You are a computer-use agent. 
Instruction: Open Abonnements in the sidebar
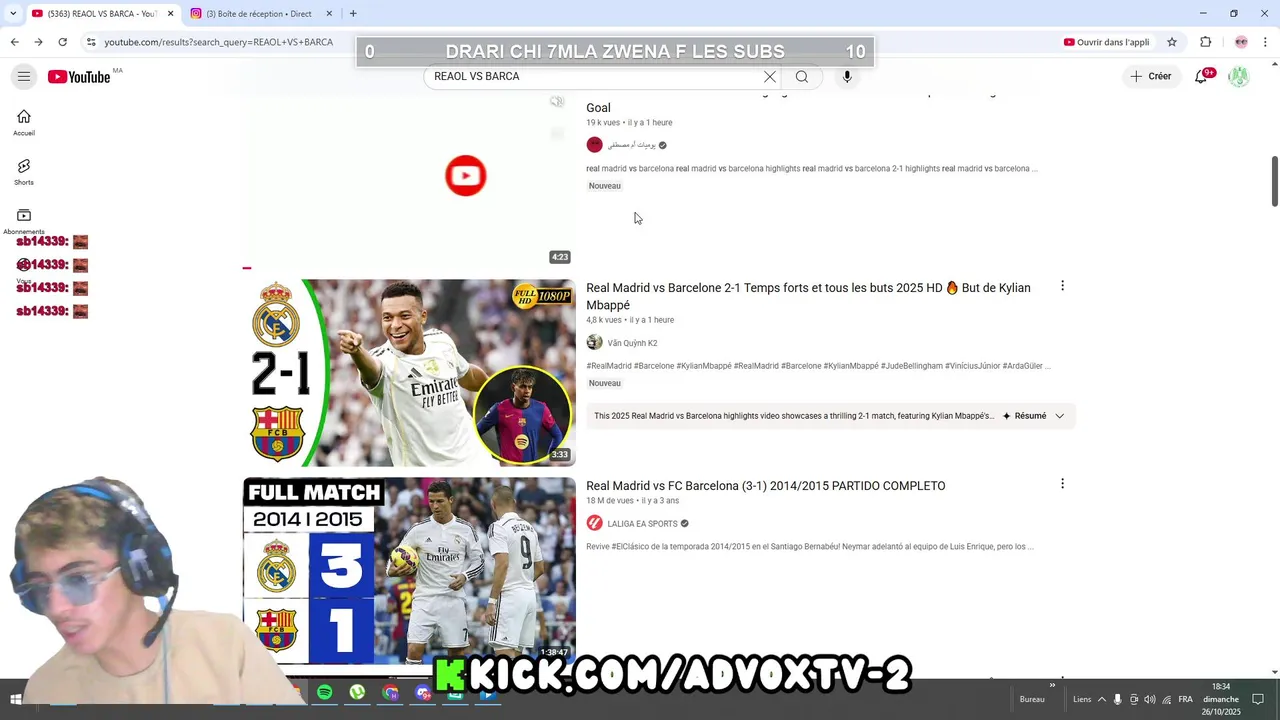pyautogui.click(x=24, y=221)
